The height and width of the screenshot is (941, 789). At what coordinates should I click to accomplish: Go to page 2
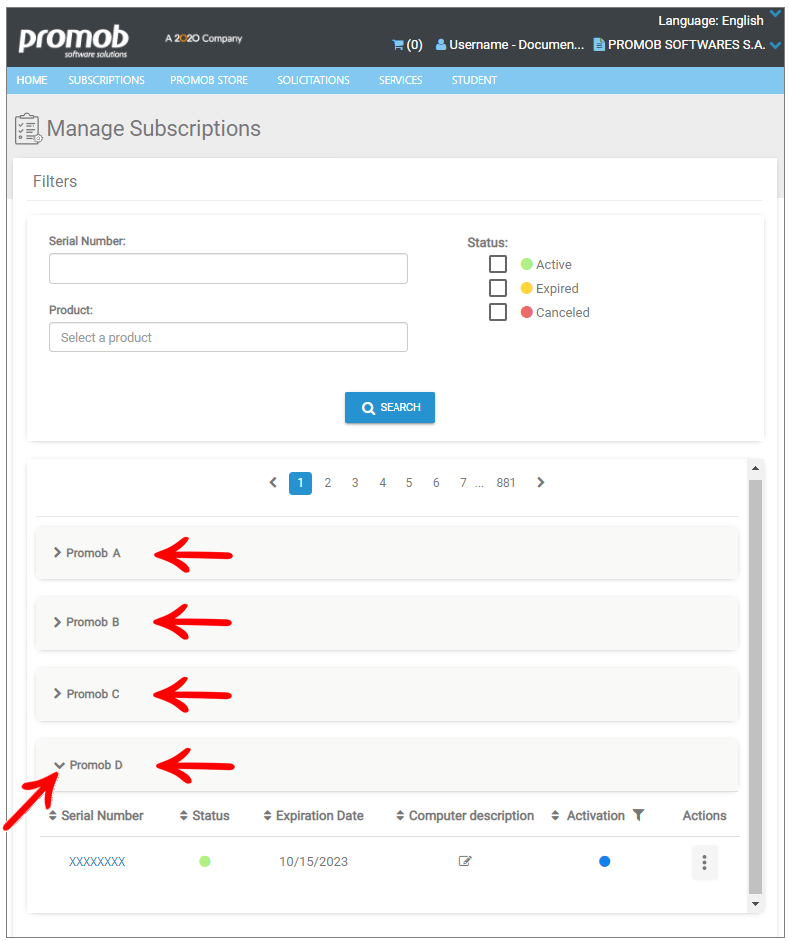328,483
